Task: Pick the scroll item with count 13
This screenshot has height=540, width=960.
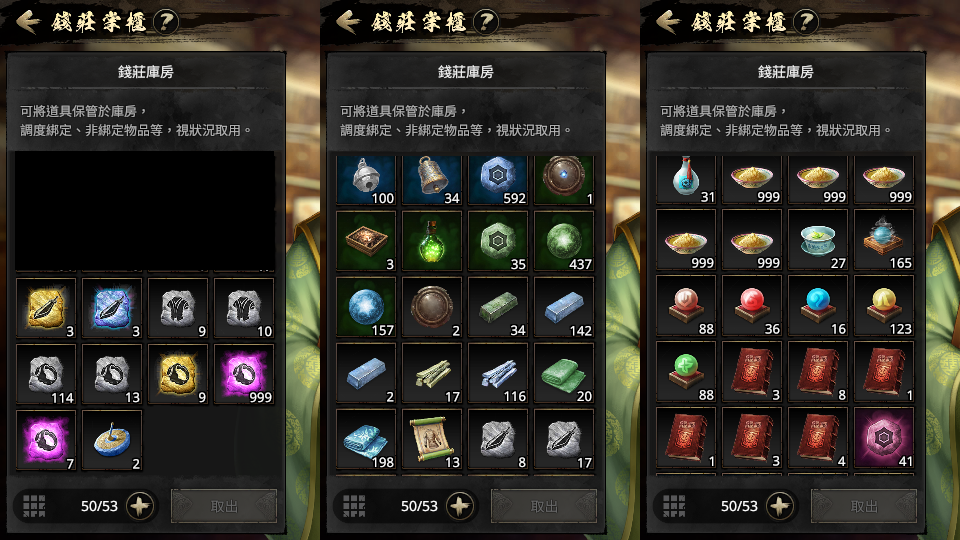Action: pyautogui.click(x=432, y=440)
